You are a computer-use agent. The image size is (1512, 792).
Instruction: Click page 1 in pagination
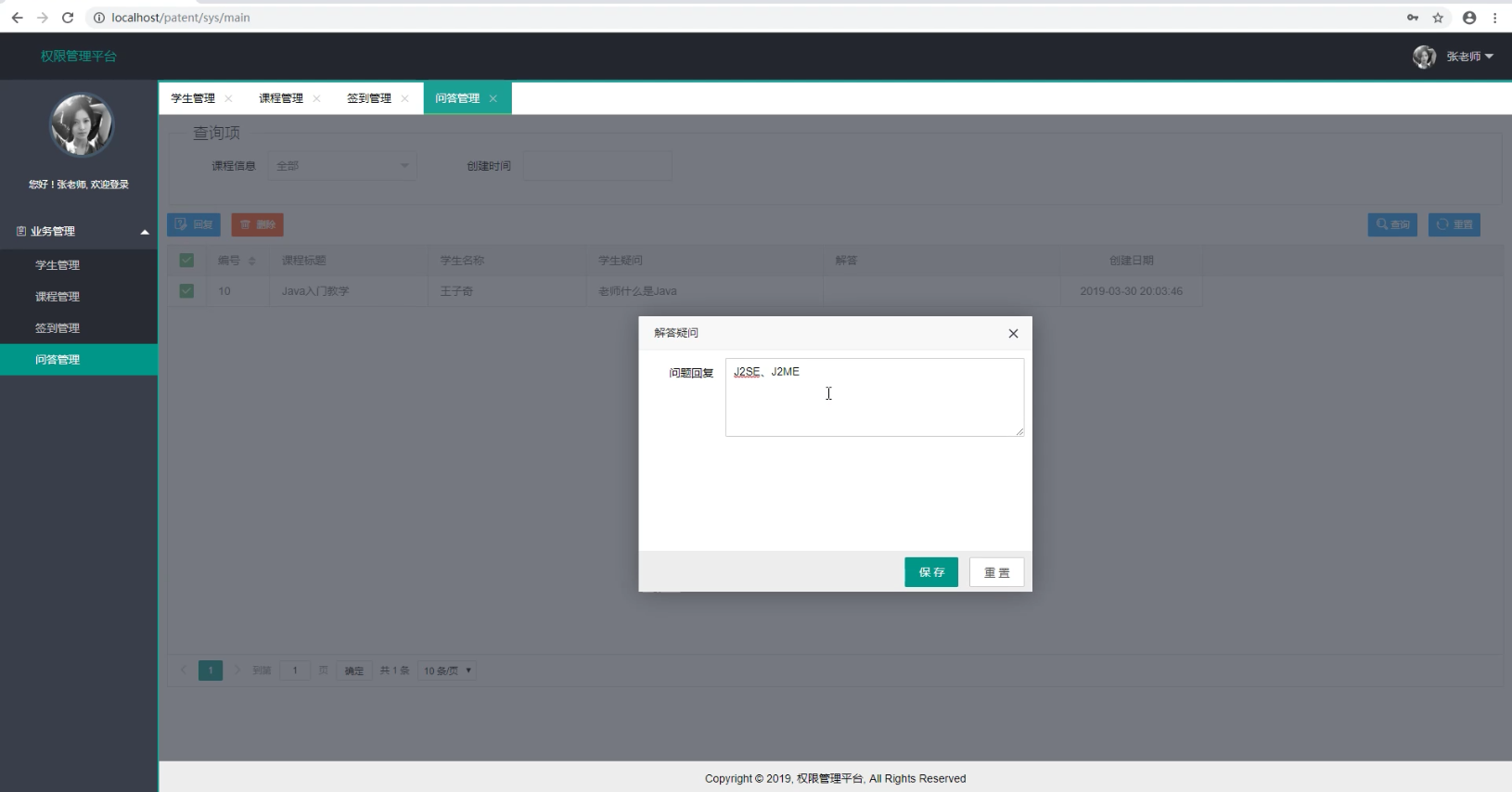pyautogui.click(x=211, y=671)
